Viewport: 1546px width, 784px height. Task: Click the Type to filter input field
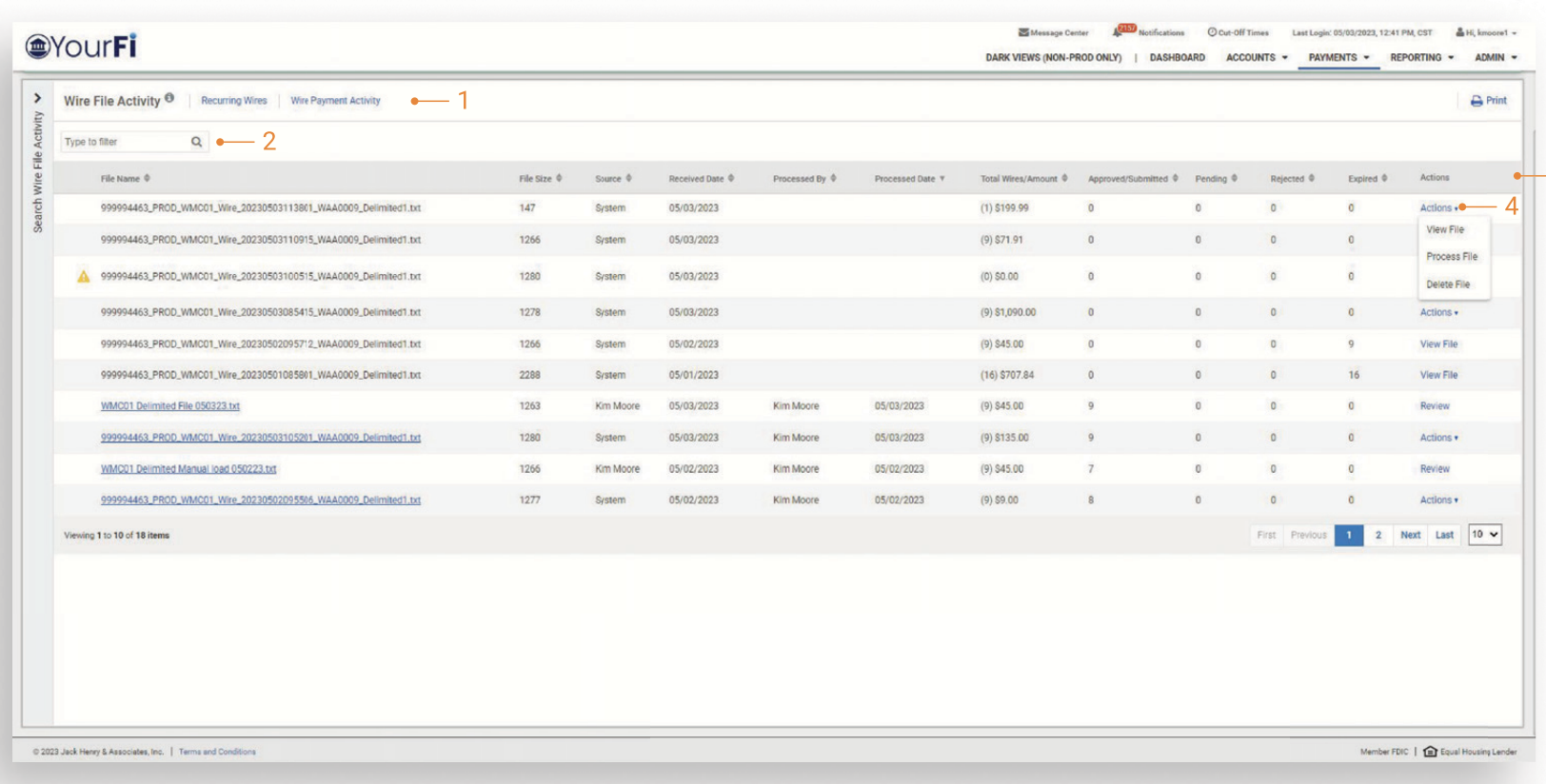[126, 142]
